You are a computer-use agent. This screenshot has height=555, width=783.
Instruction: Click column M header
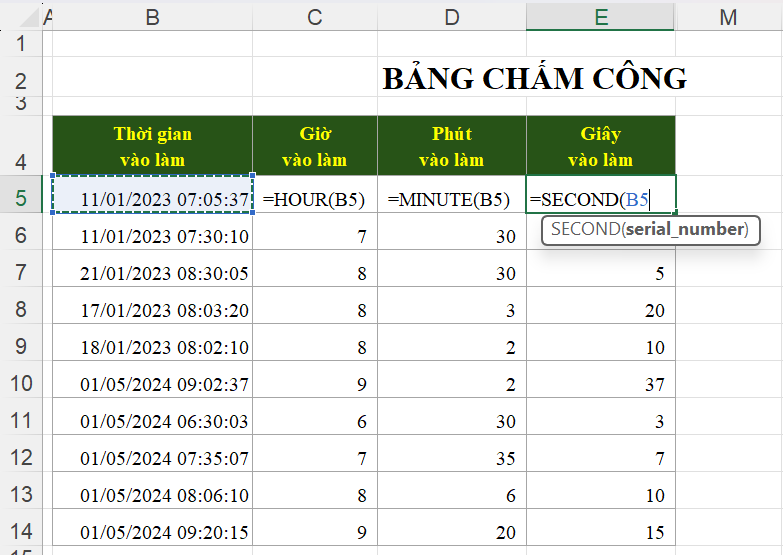tap(728, 15)
